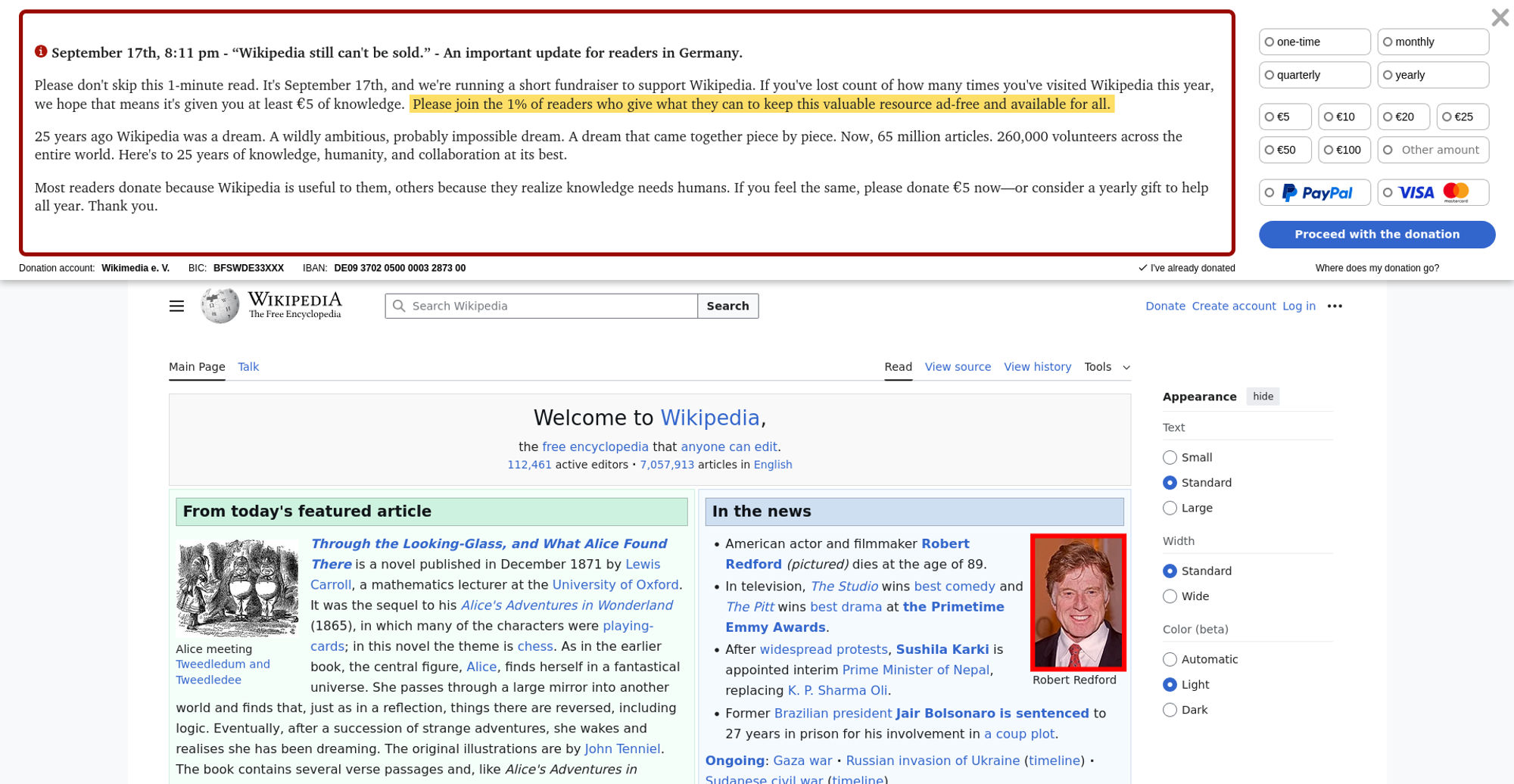Click the 112,461 active editors link
Screen dimensions: 1514x784
(529, 465)
